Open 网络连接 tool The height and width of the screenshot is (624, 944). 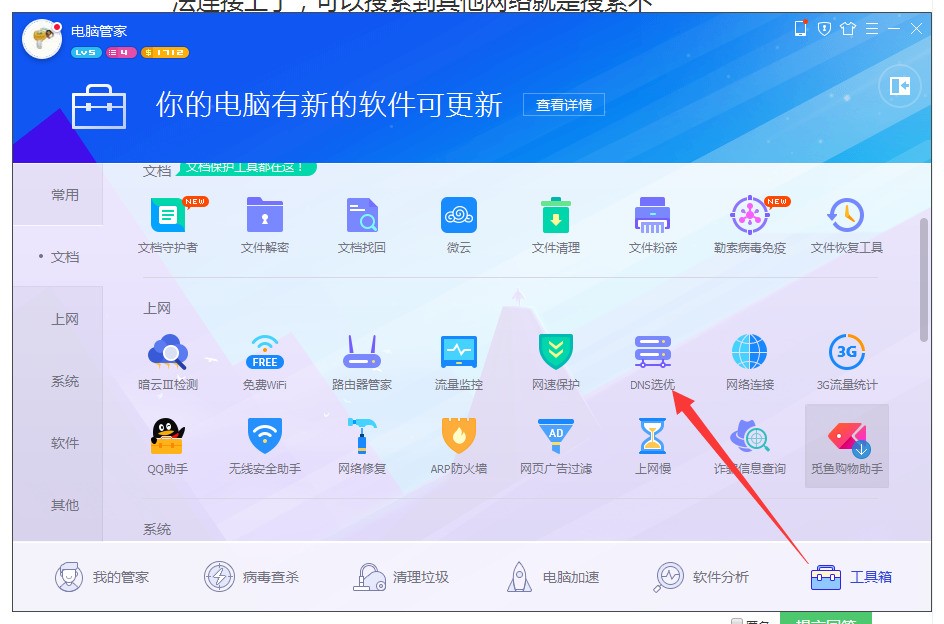(750, 362)
